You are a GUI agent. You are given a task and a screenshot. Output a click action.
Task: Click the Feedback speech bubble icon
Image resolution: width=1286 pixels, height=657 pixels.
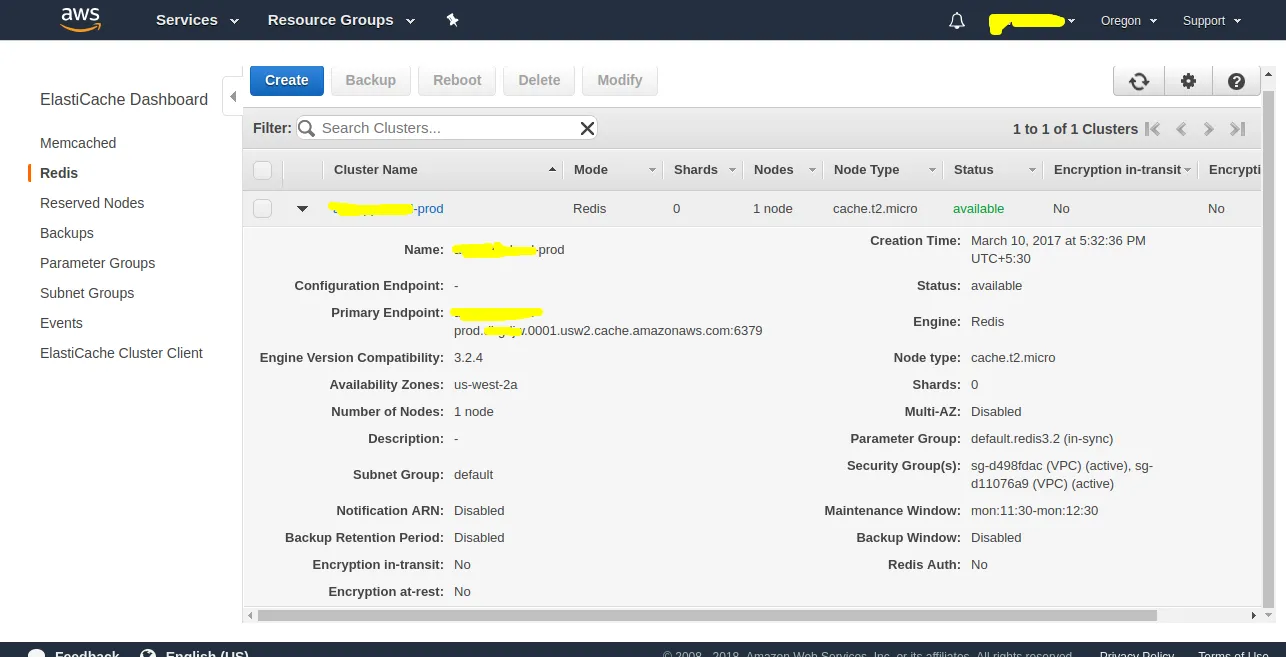(37, 653)
